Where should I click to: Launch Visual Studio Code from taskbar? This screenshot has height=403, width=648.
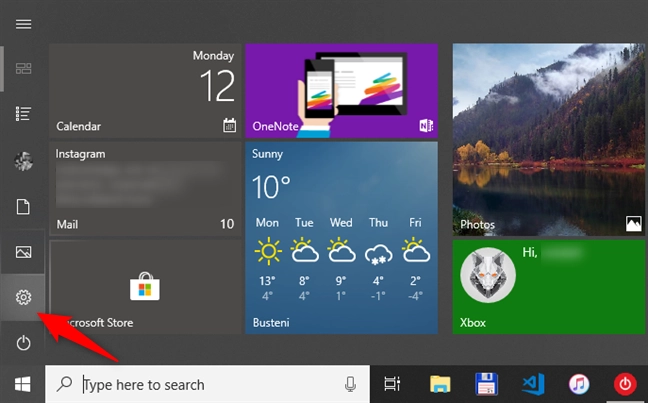coord(533,384)
